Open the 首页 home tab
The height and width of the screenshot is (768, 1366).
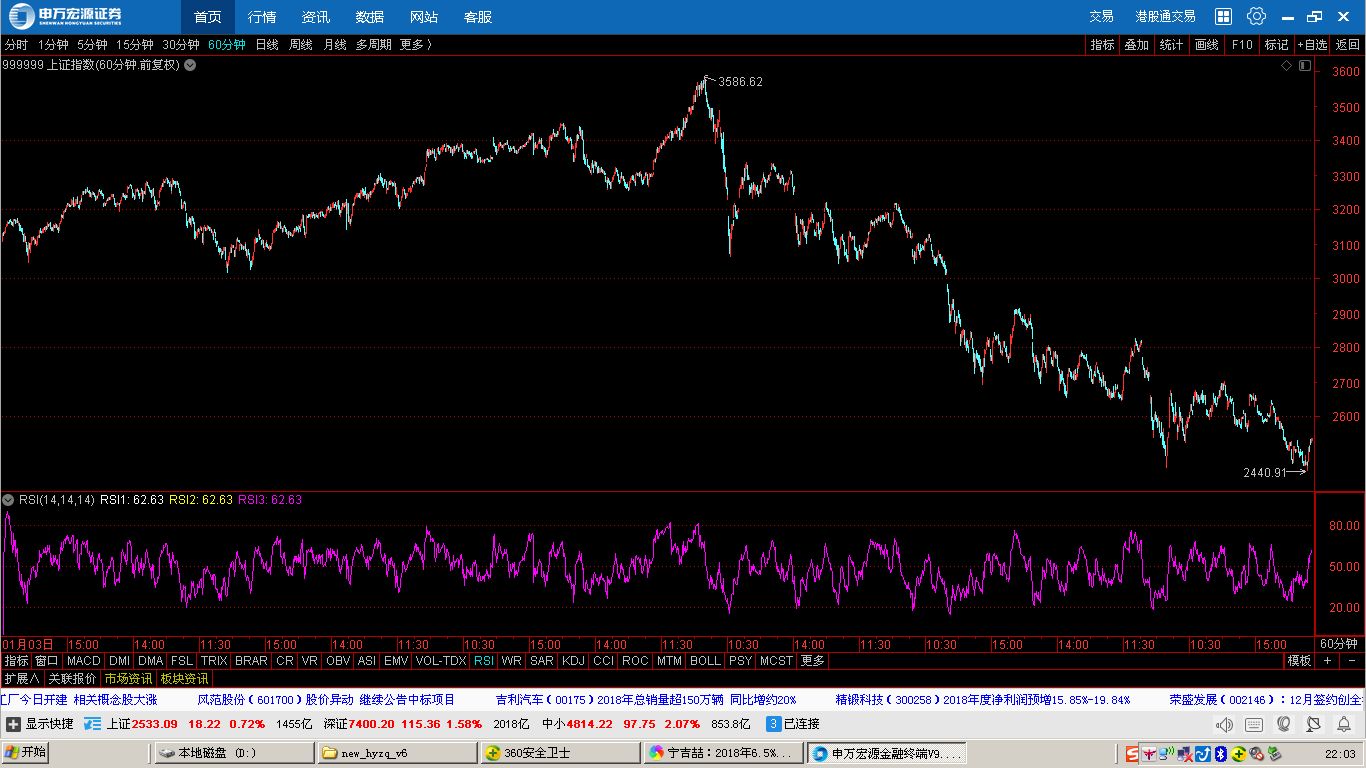point(208,17)
